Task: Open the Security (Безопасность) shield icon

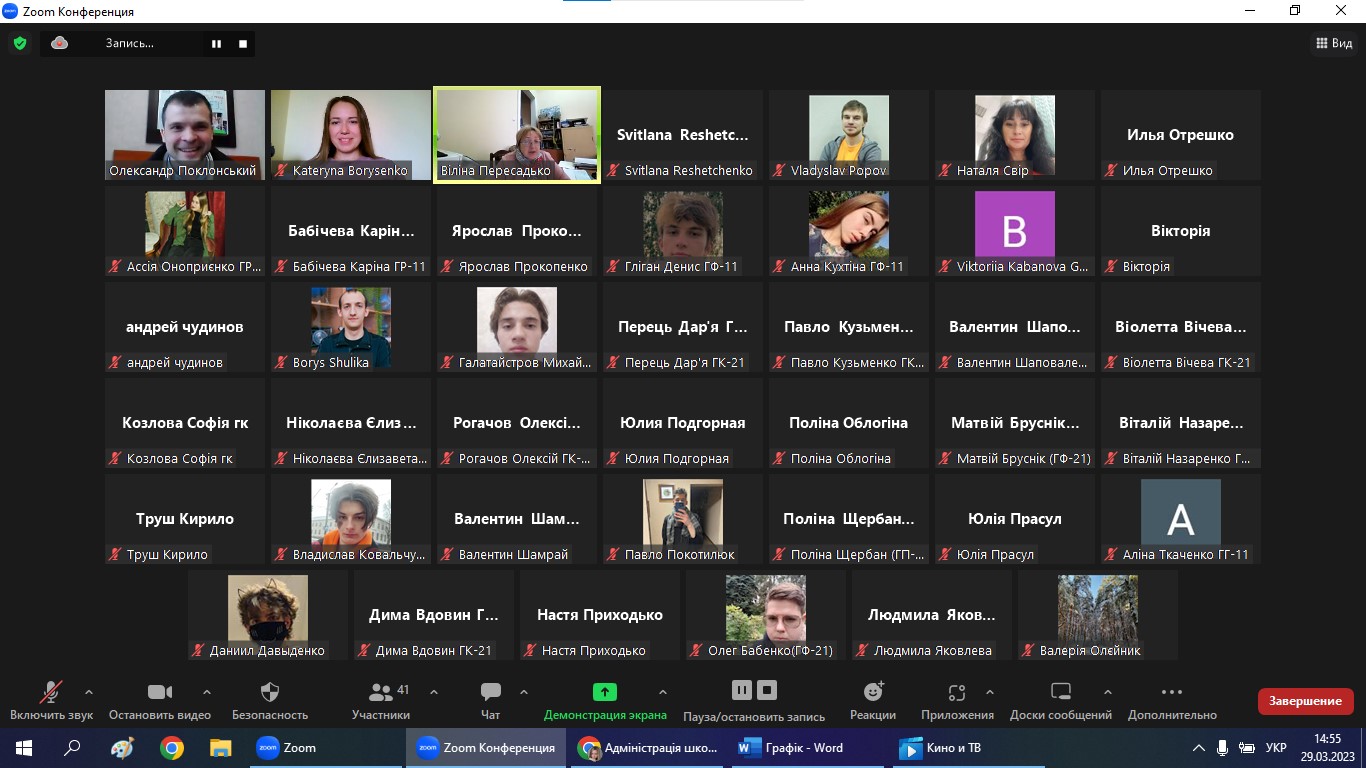Action: 270,692
